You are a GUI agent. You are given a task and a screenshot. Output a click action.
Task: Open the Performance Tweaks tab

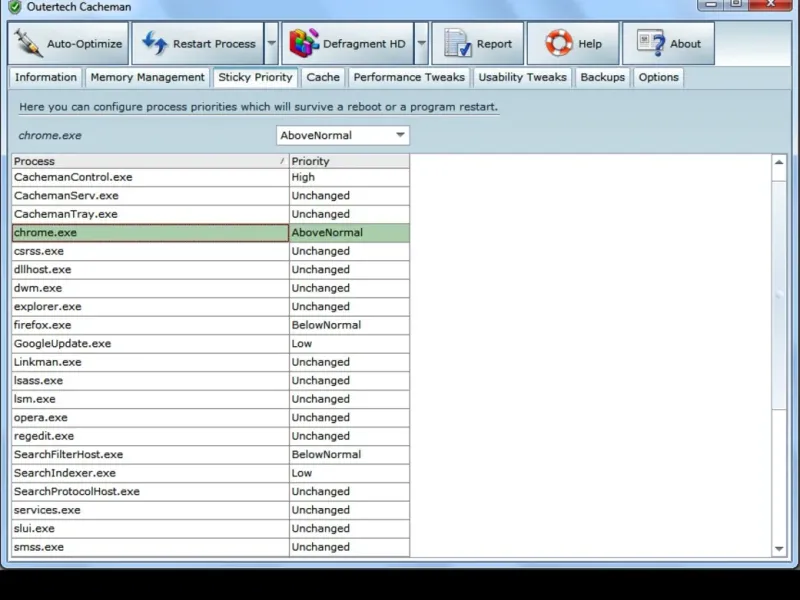[409, 77]
